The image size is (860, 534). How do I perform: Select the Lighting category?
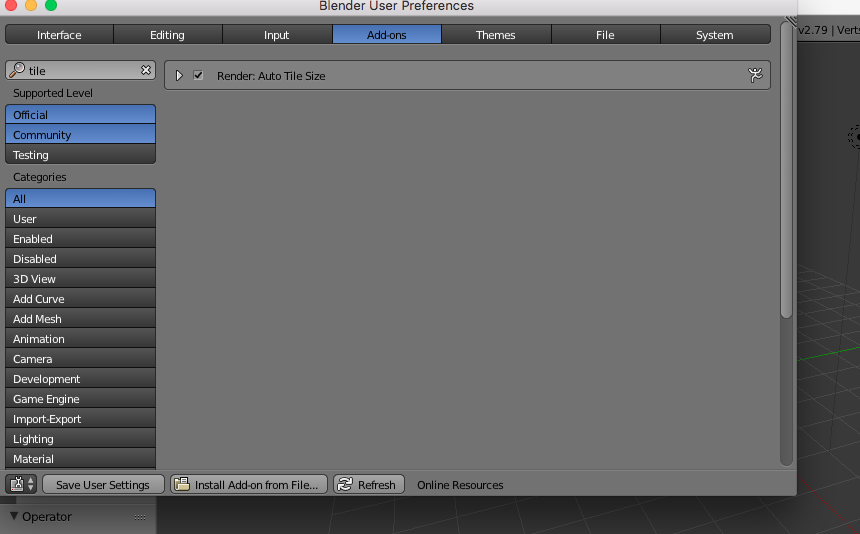click(x=81, y=439)
